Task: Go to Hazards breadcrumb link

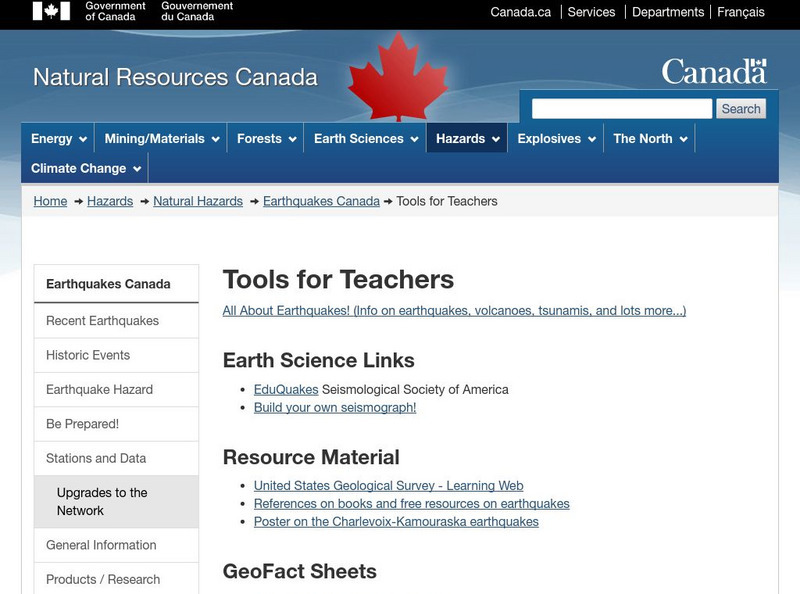Action: tap(110, 201)
